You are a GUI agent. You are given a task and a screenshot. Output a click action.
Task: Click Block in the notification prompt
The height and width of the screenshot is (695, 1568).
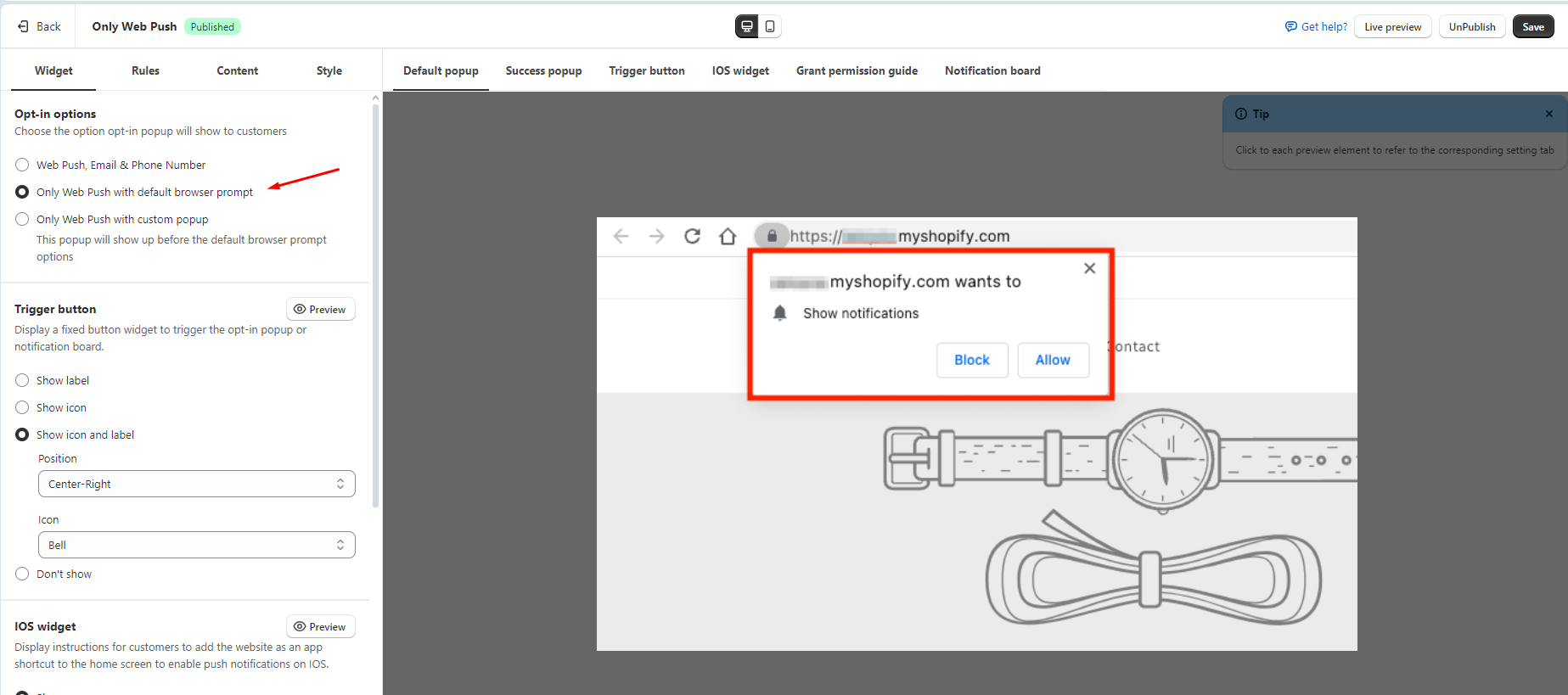coord(972,360)
